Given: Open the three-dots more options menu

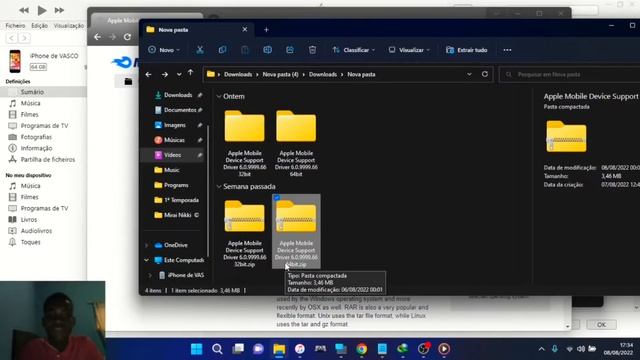Looking at the screenshot, I should coord(507,50).
